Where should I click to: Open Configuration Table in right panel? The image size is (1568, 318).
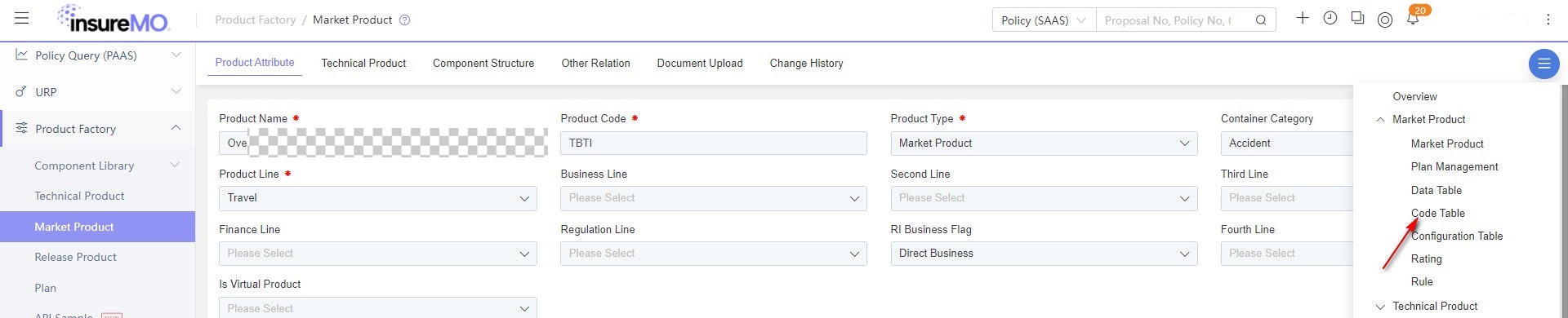click(1457, 236)
